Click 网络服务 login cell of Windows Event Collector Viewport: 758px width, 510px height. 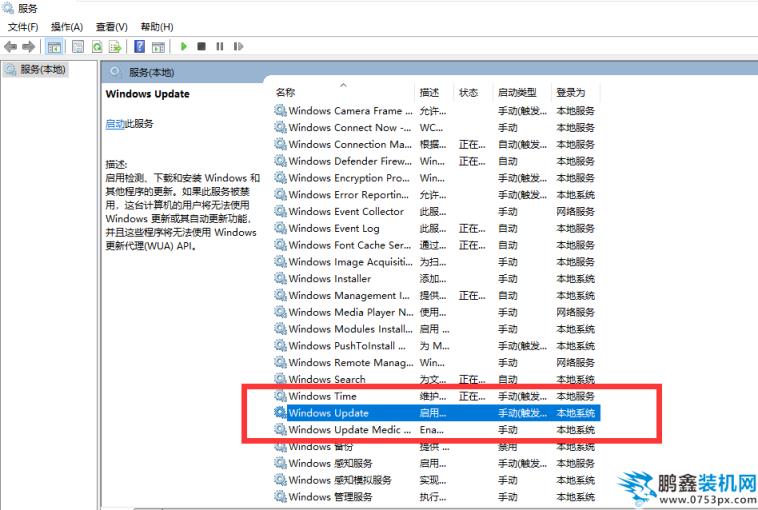pyautogui.click(x=575, y=211)
